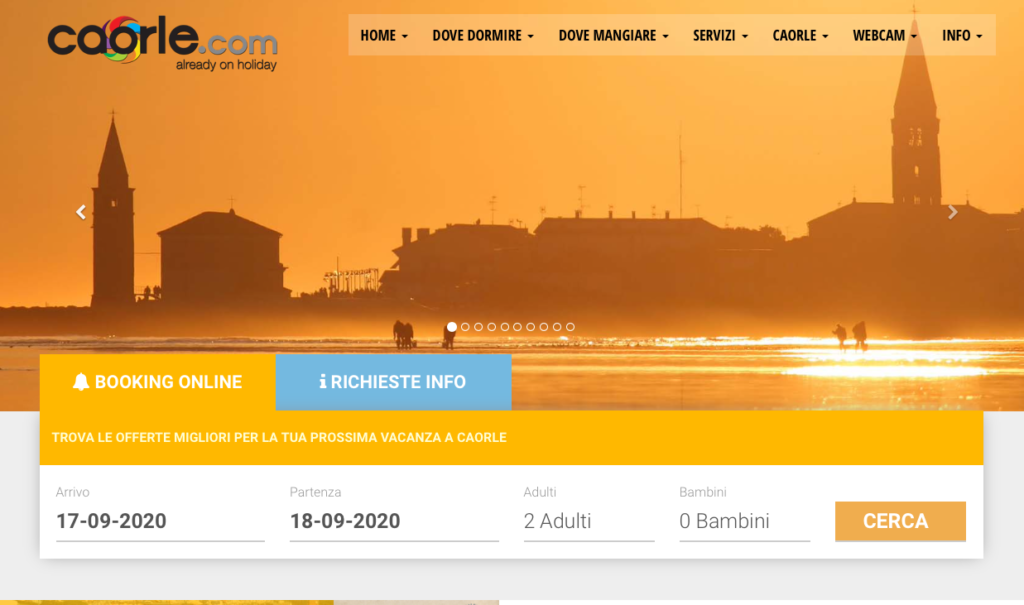1024x605 pixels.
Task: Open the Bambini selector showing 0 Bambini
Action: 744,521
